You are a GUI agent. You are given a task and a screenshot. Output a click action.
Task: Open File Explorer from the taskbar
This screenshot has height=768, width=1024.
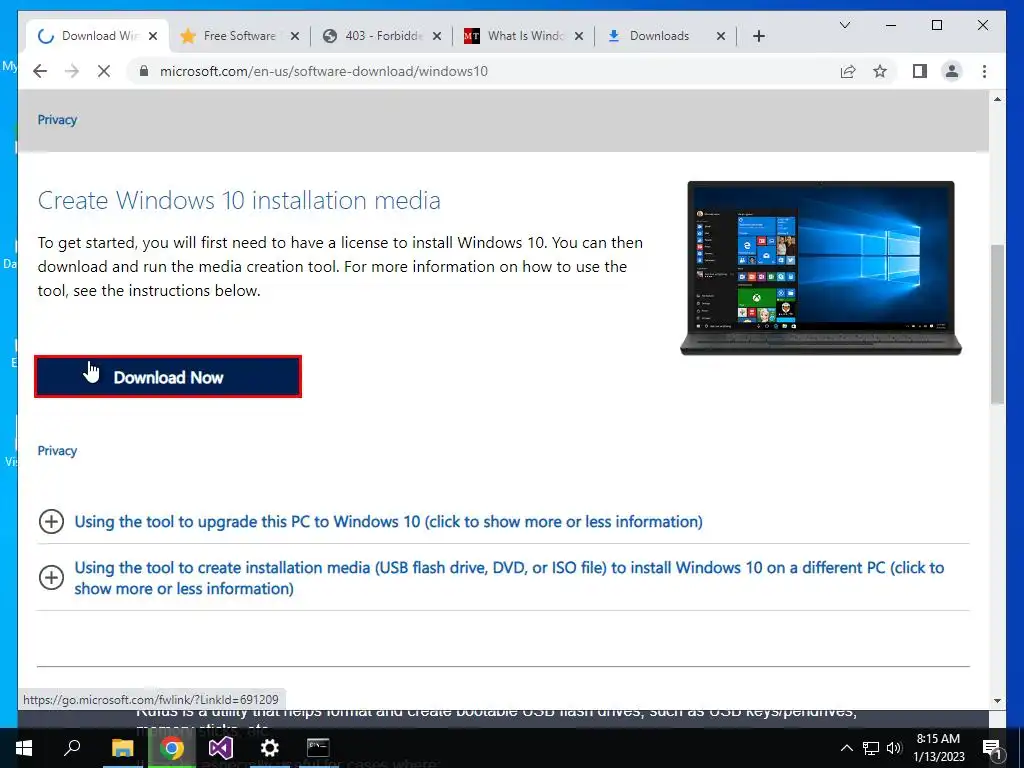pyautogui.click(x=122, y=748)
